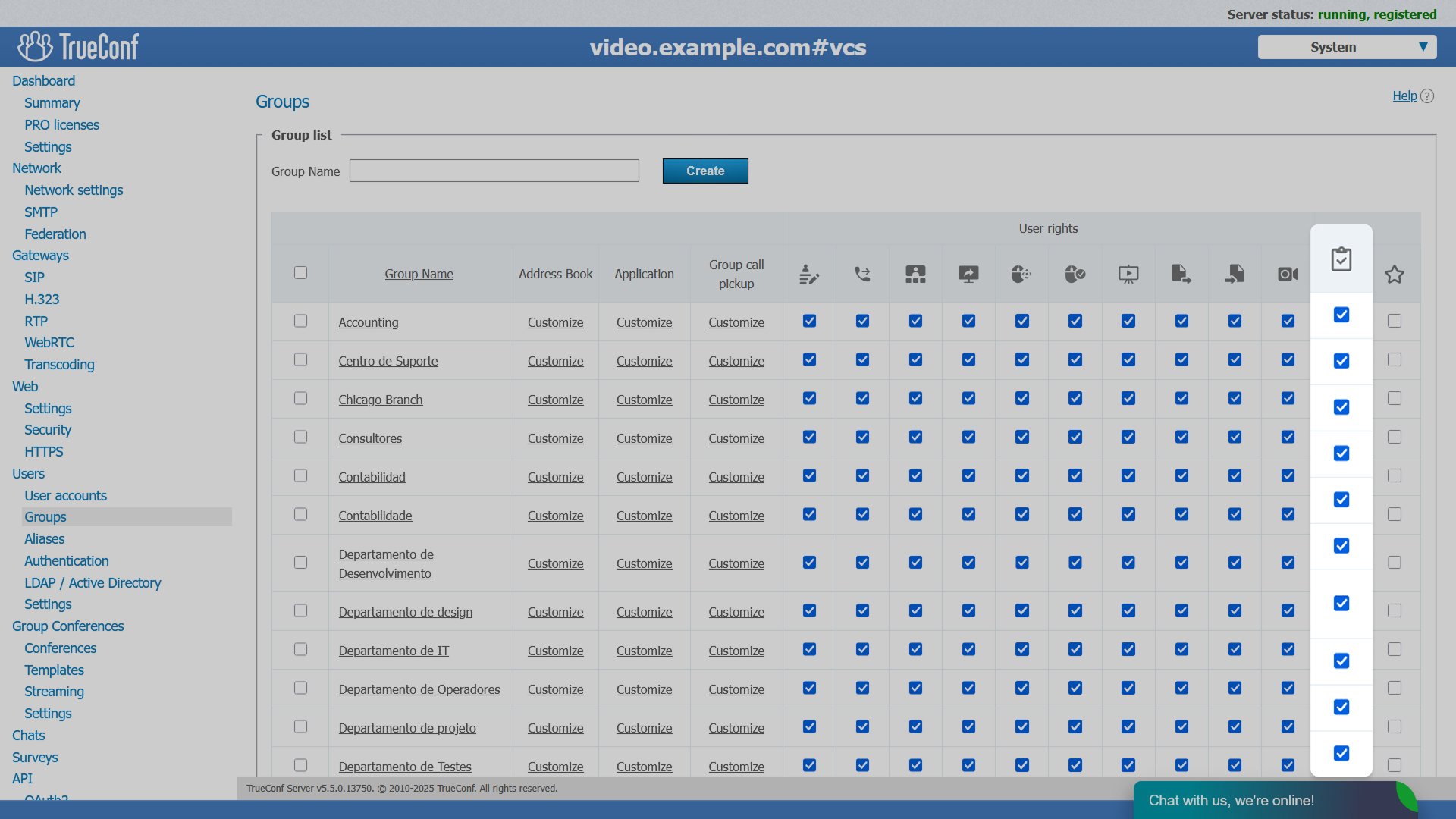This screenshot has height=819, width=1456.
Task: Open Surveys sidebar item
Action: 35,758
